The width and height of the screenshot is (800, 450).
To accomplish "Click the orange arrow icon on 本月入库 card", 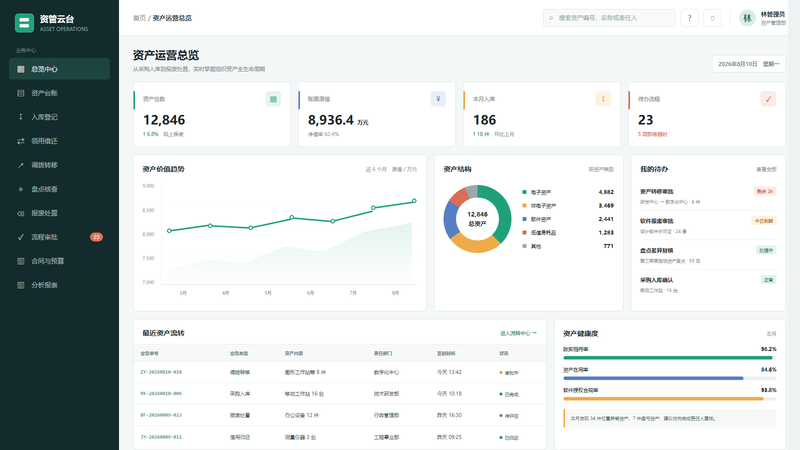I will coord(603,99).
